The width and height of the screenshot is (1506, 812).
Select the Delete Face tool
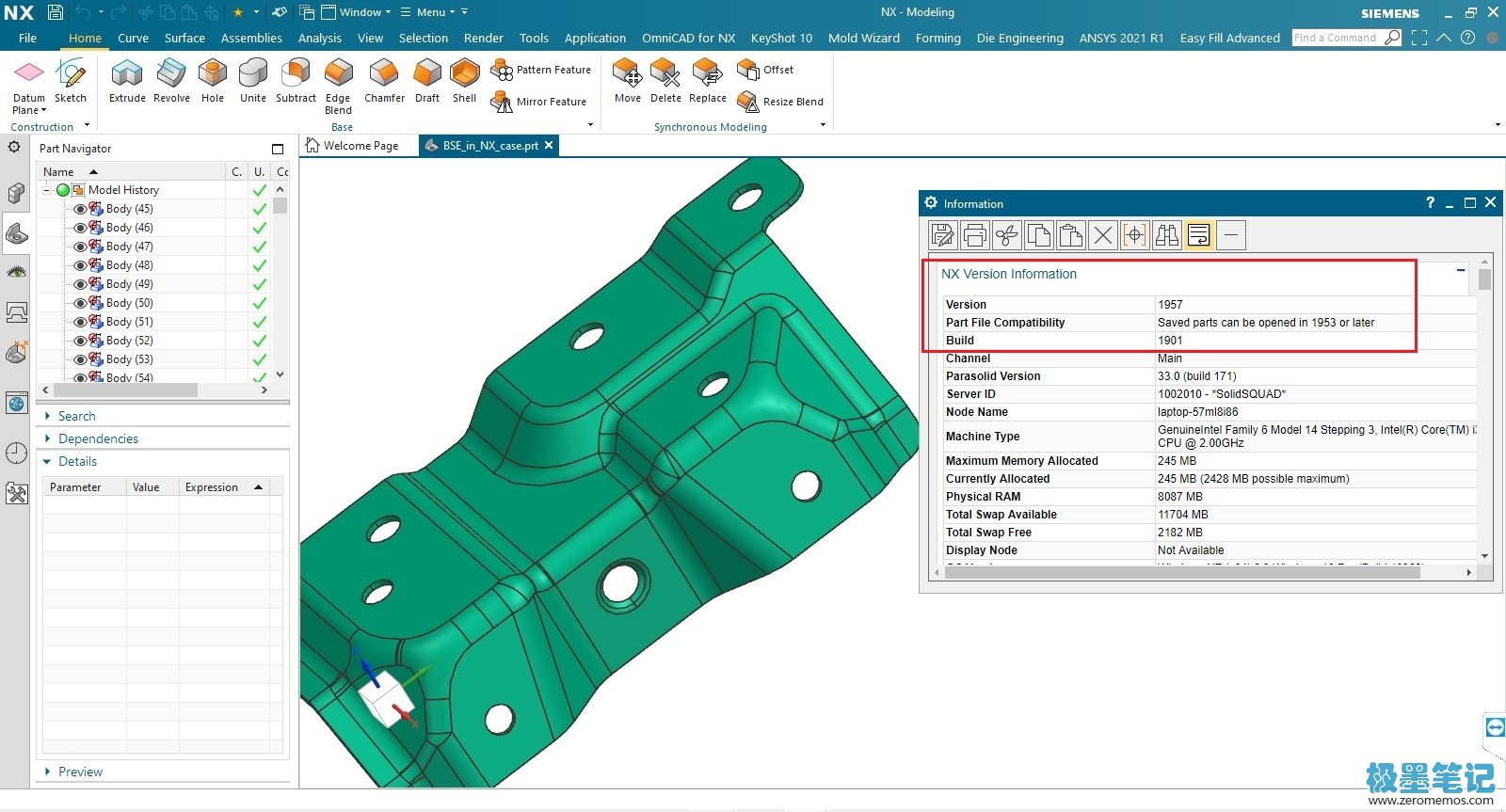click(x=665, y=81)
